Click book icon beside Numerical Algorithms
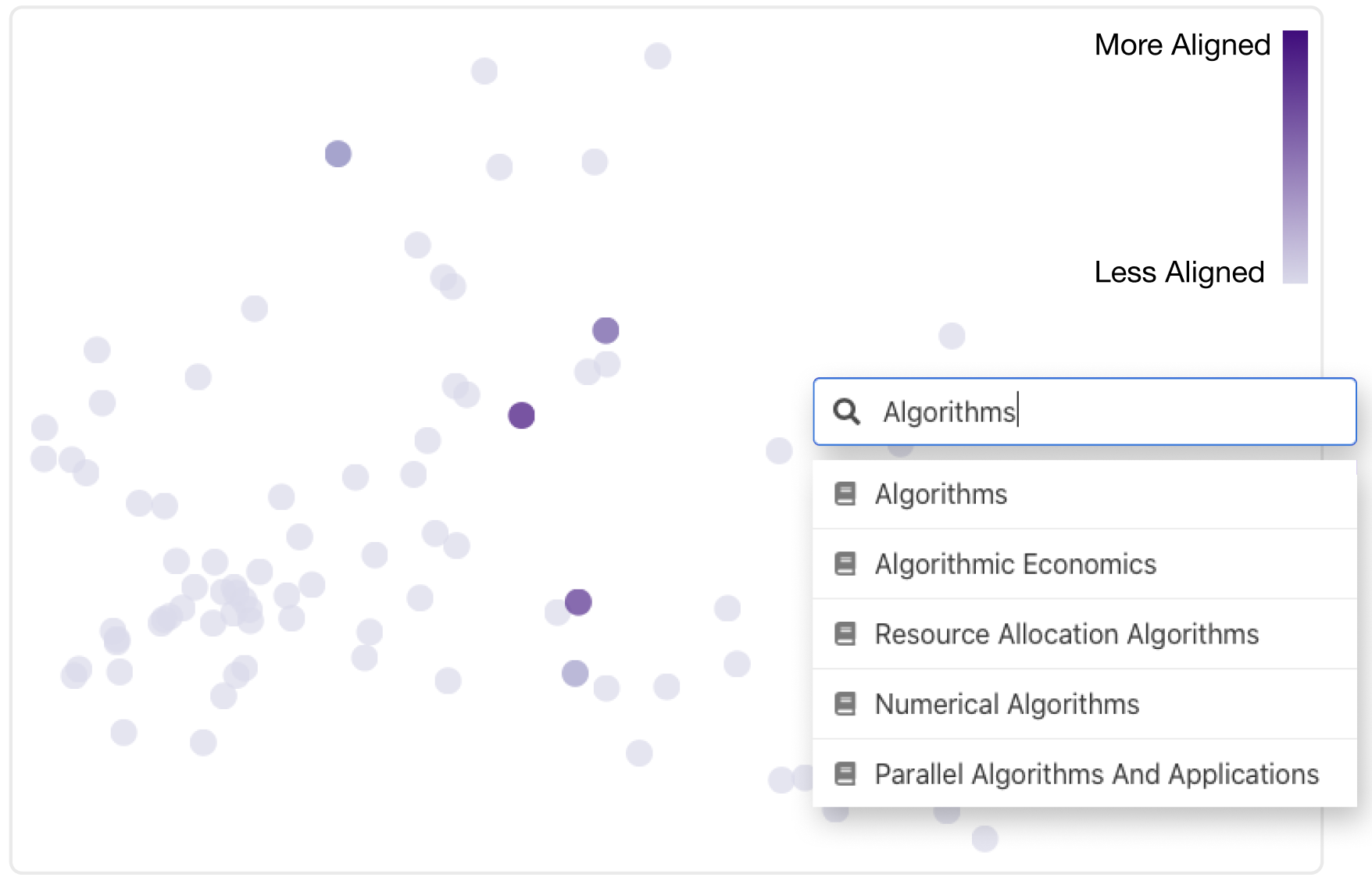The width and height of the screenshot is (1372, 881). point(845,704)
